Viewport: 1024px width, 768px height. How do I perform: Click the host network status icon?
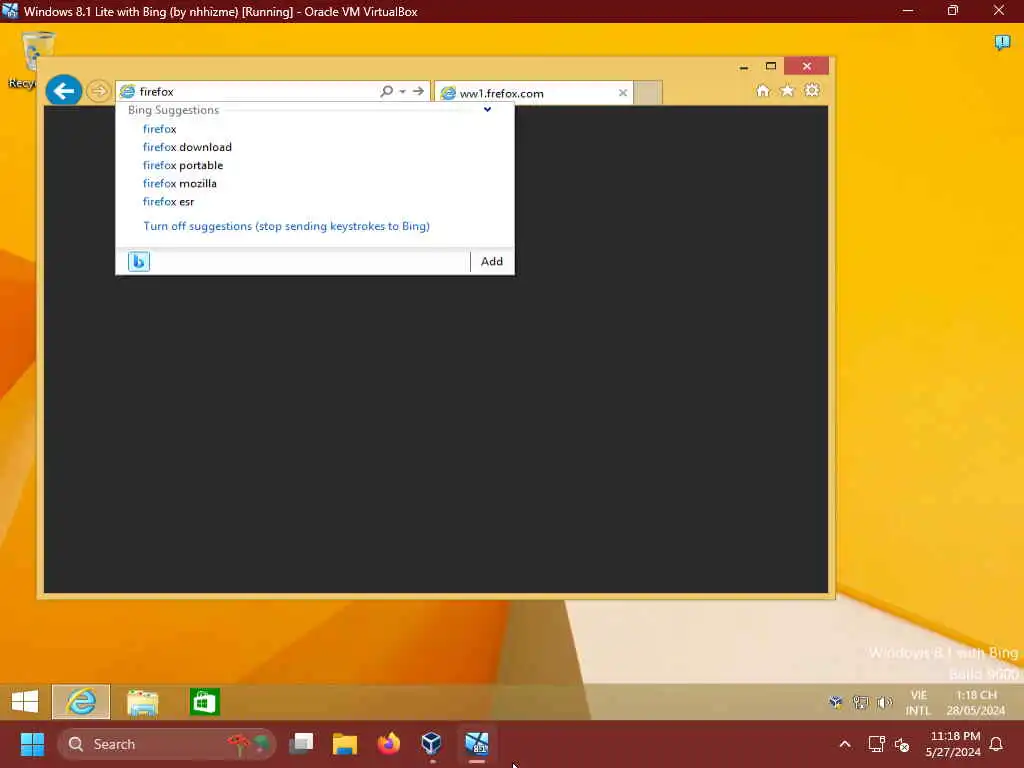click(876, 744)
